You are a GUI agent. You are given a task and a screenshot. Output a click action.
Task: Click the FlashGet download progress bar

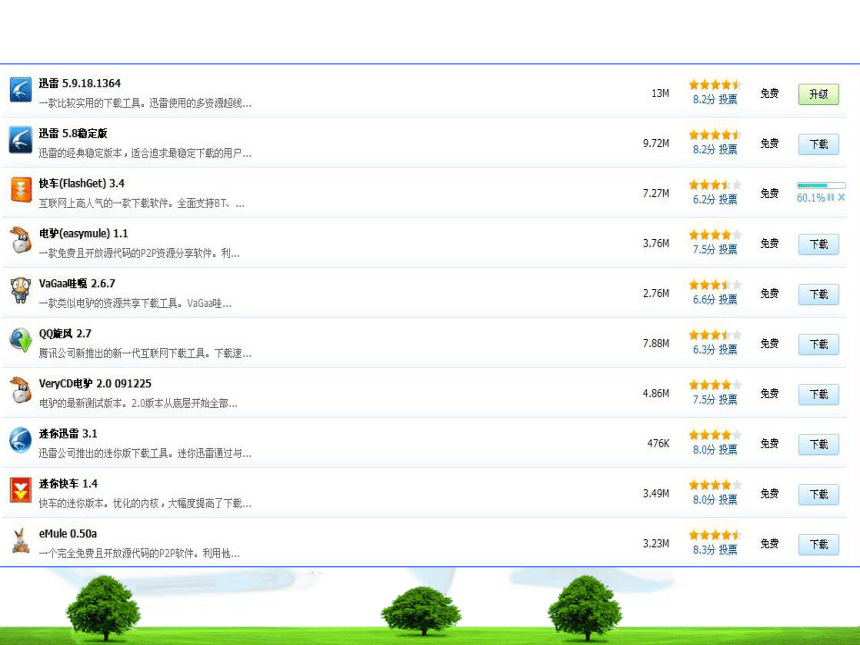click(x=821, y=186)
